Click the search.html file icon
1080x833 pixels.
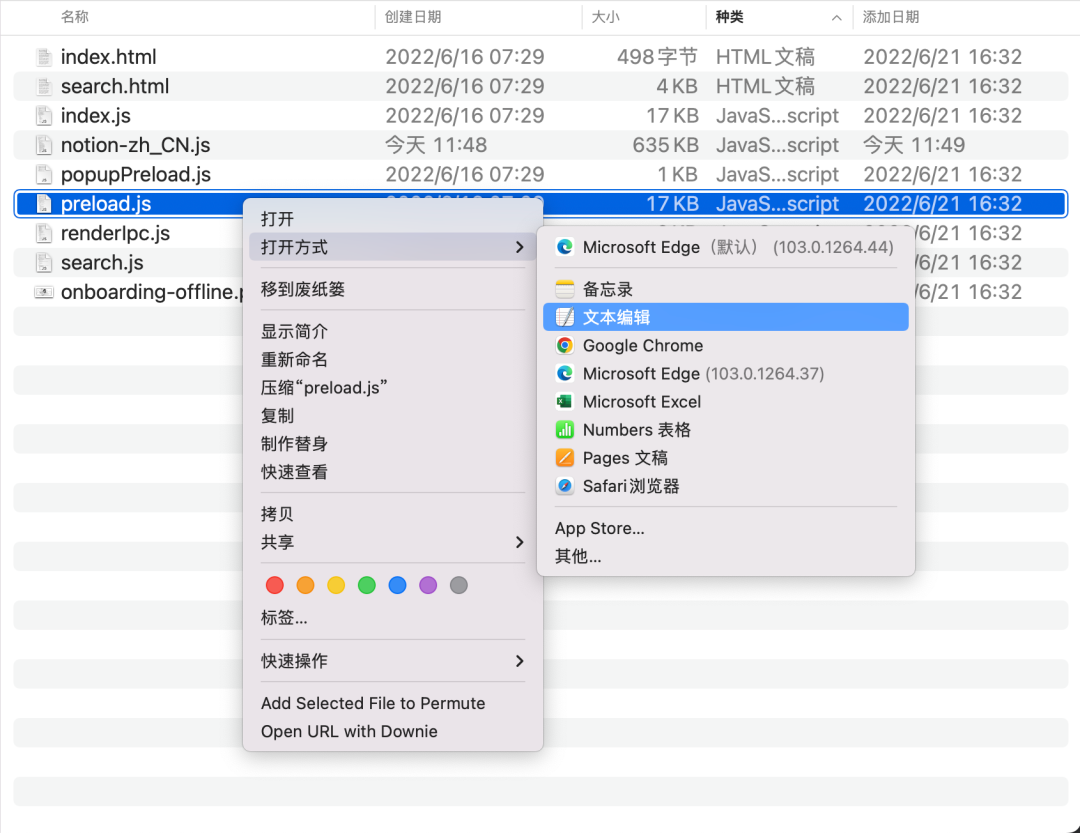(43, 86)
